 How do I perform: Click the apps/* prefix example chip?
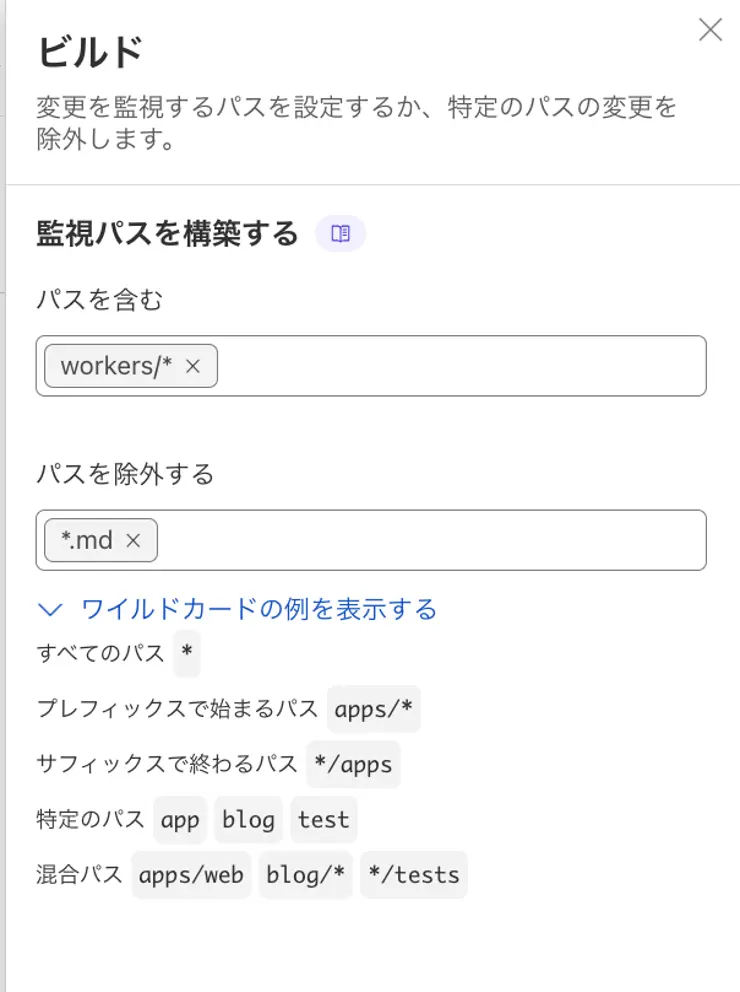(373, 709)
